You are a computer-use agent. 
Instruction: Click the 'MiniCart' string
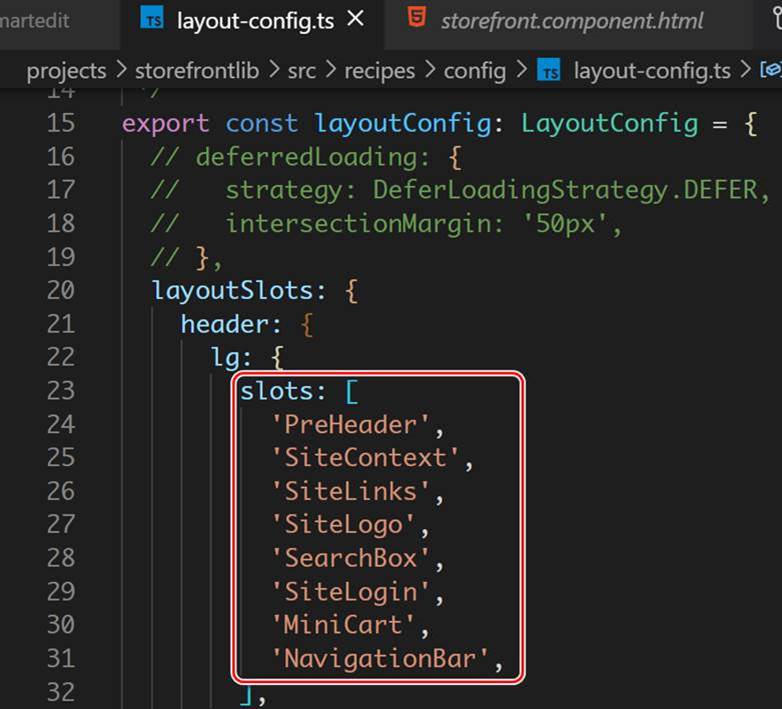[343, 625]
